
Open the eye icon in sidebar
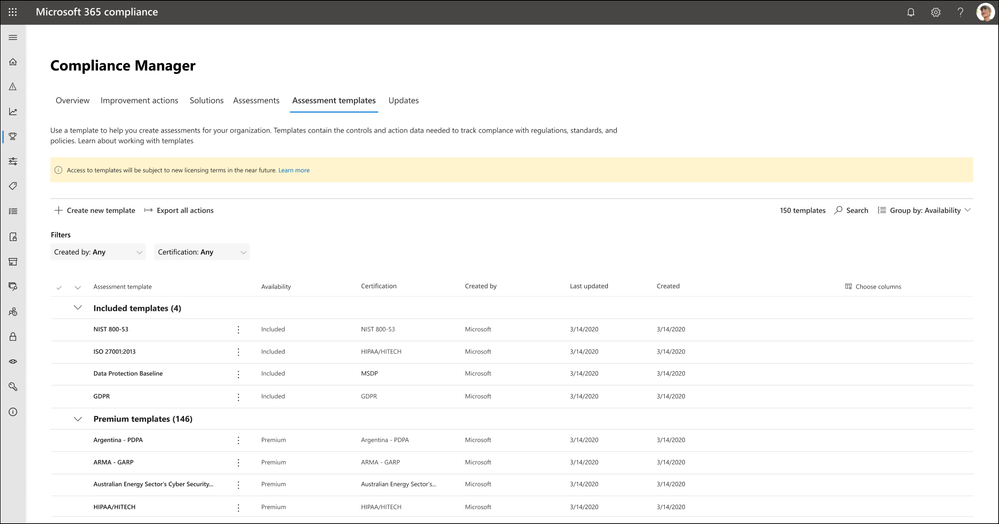(x=13, y=361)
